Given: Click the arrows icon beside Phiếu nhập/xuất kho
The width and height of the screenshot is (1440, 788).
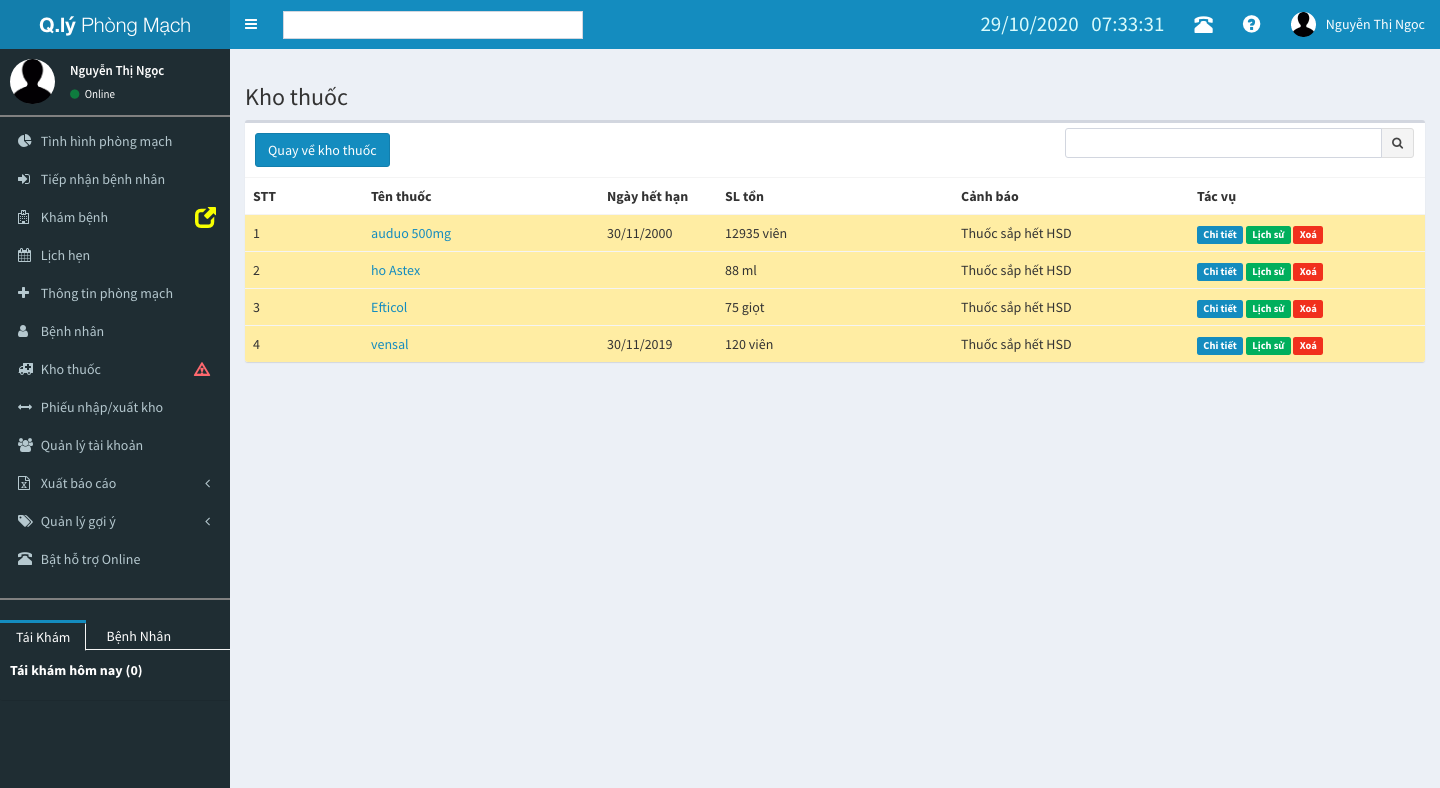Looking at the screenshot, I should (25, 407).
